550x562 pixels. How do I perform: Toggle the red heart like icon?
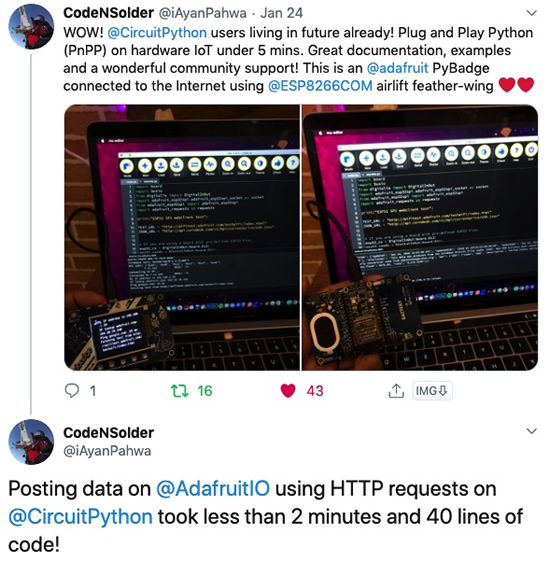pyautogui.click(x=288, y=391)
